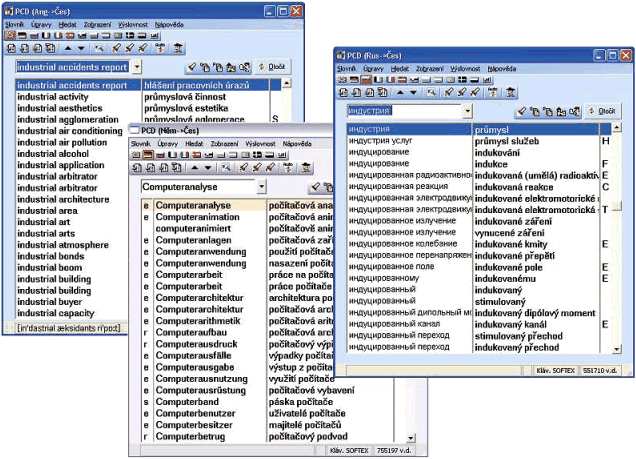This screenshot has width=636, height=459.
Task: Select 'industrial alcohol' entry in English list
Action: (53, 154)
